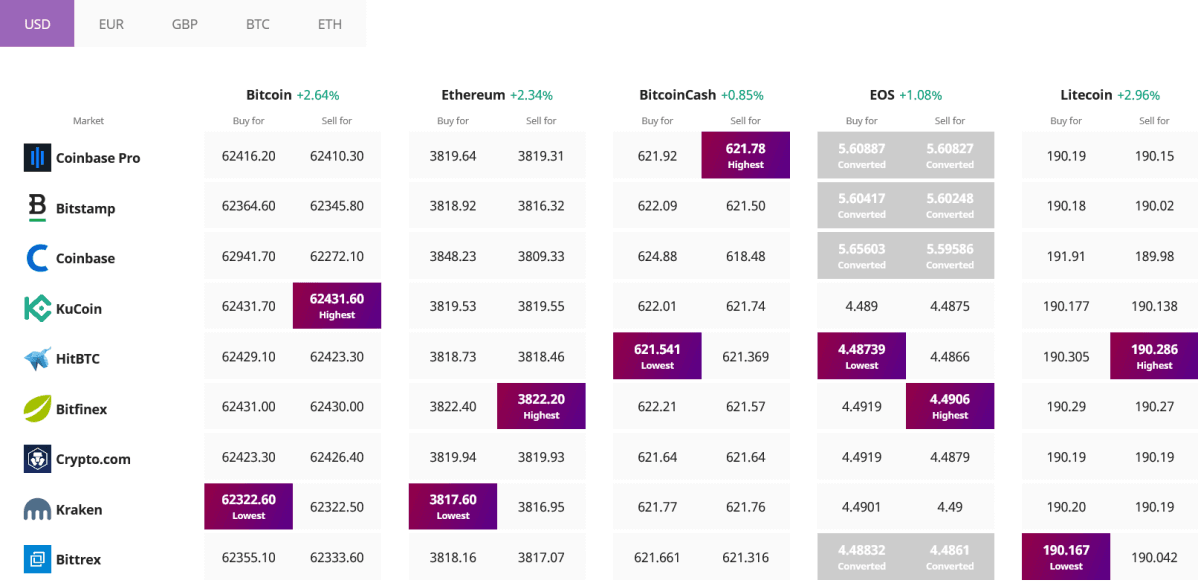Click Crypto.com Bitcoin sell price 62426.40
Screen dimensions: 1198x583
337,458
